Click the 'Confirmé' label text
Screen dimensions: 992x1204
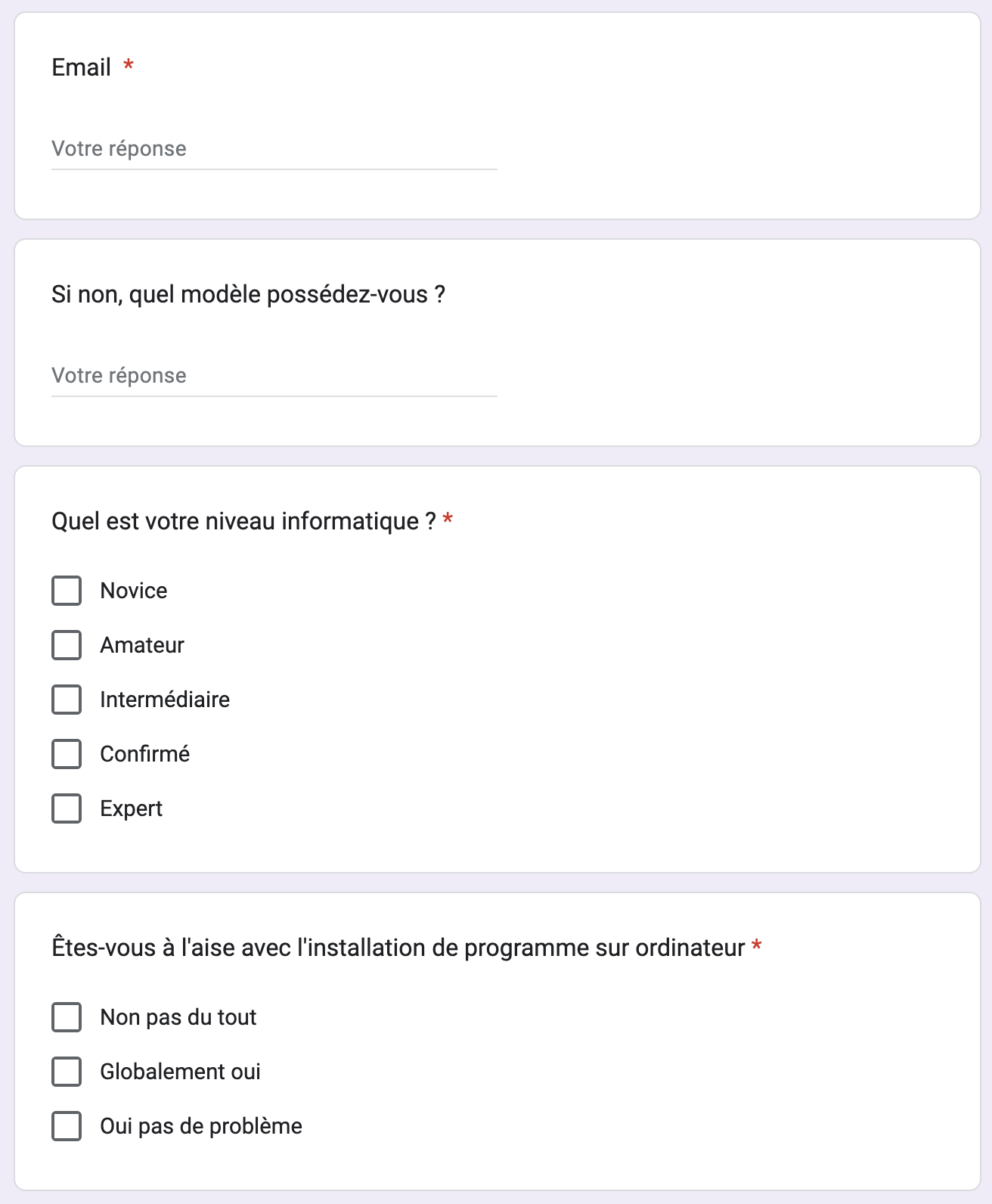coord(144,754)
